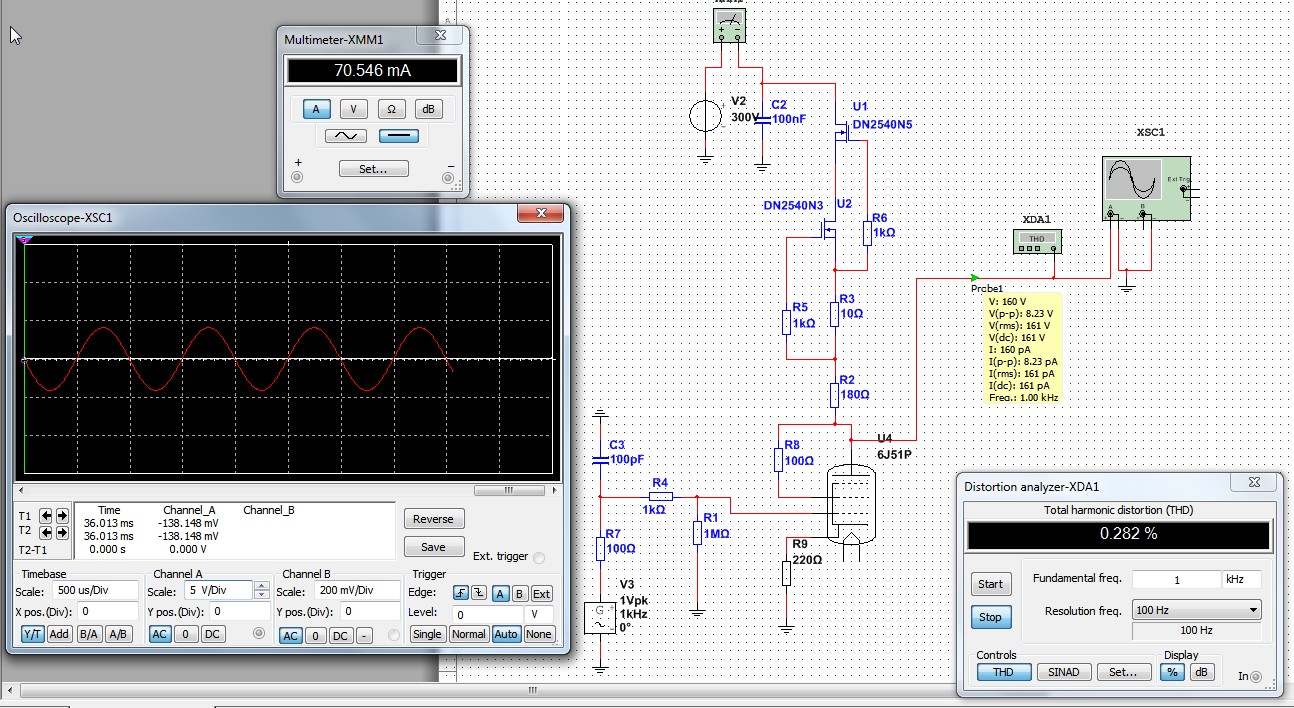Select the THD control mode
The width and height of the screenshot is (1294, 708).
coord(1004,672)
